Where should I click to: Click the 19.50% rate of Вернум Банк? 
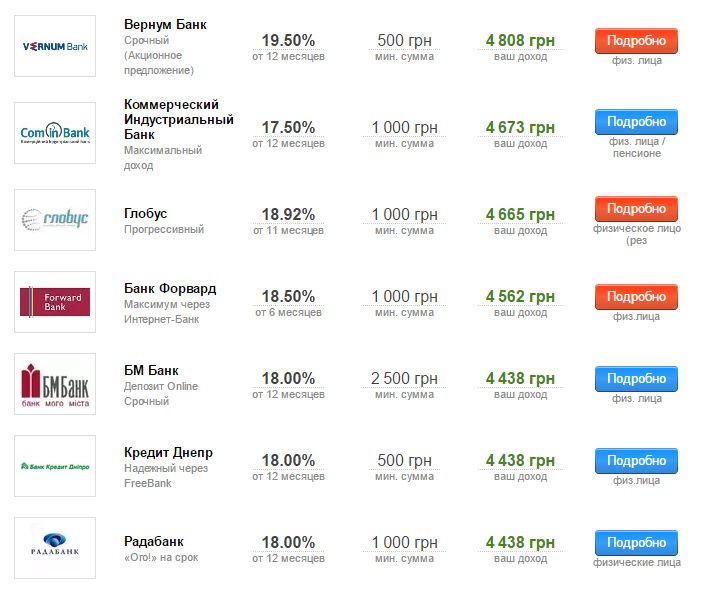click(x=288, y=40)
